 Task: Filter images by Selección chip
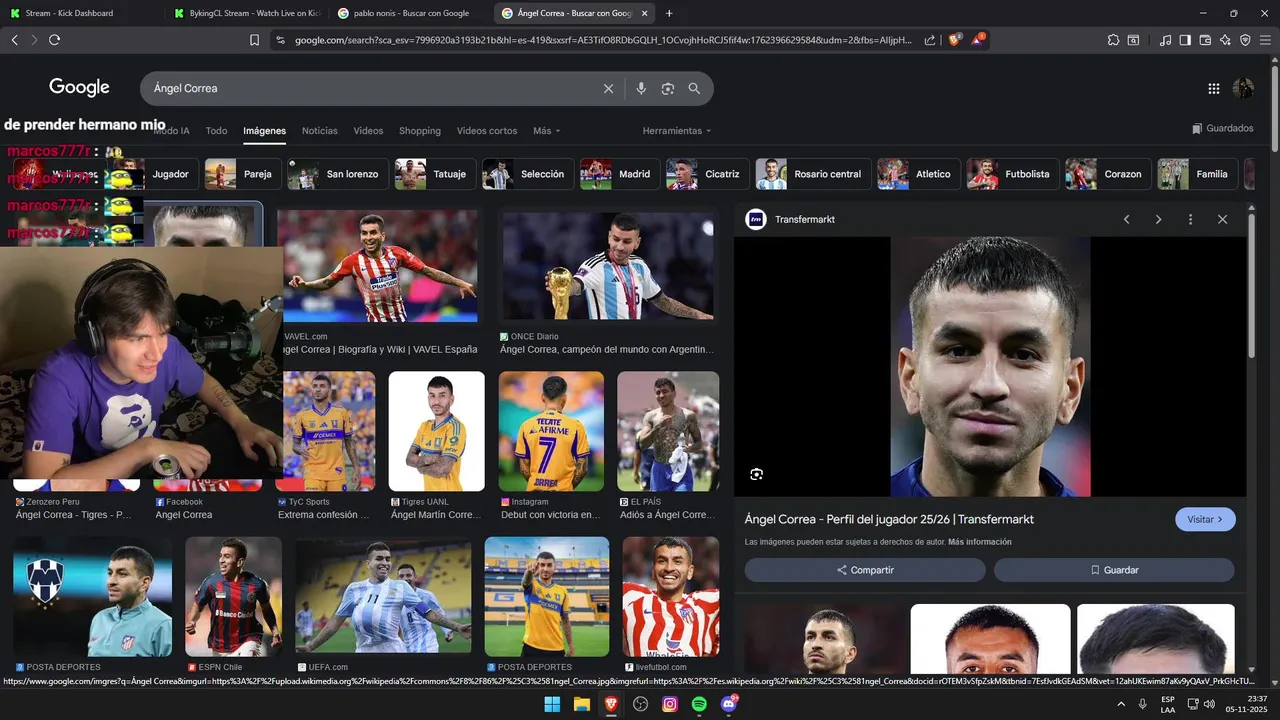click(x=527, y=174)
